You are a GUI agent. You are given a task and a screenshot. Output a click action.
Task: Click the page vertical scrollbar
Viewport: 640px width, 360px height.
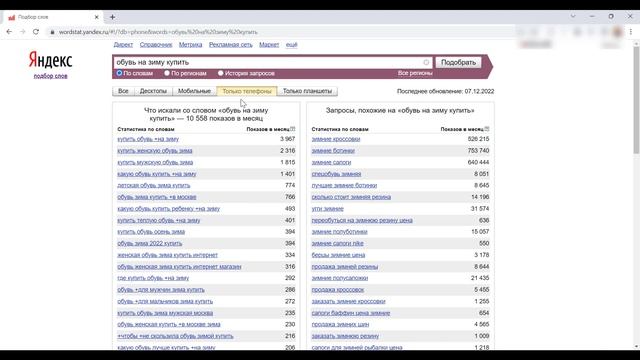point(636,100)
